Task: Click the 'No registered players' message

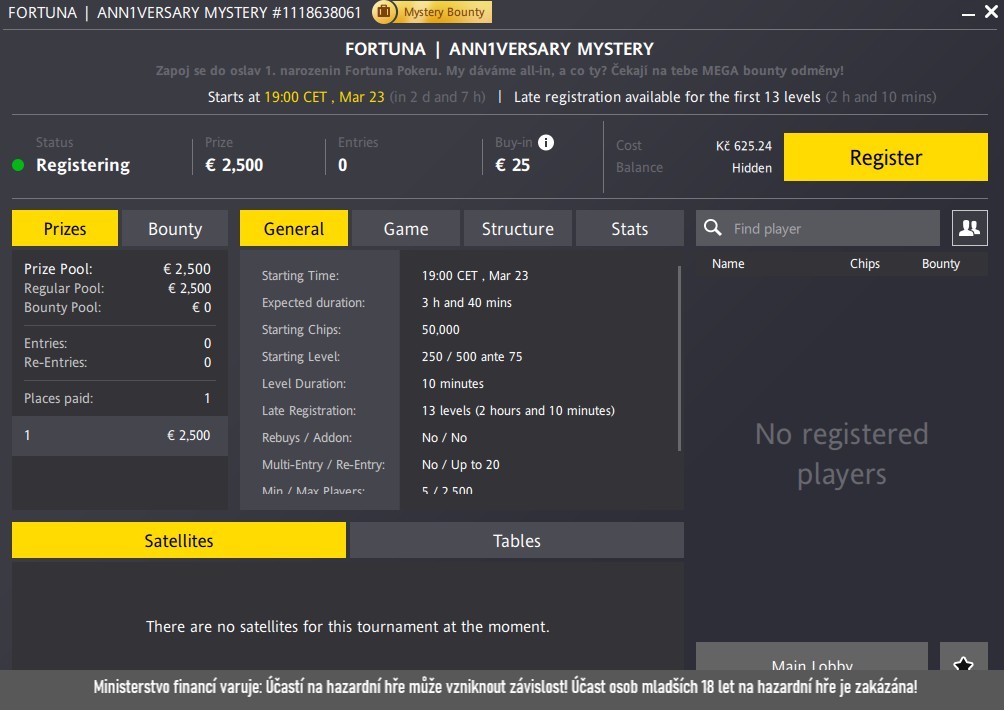Action: click(x=841, y=454)
